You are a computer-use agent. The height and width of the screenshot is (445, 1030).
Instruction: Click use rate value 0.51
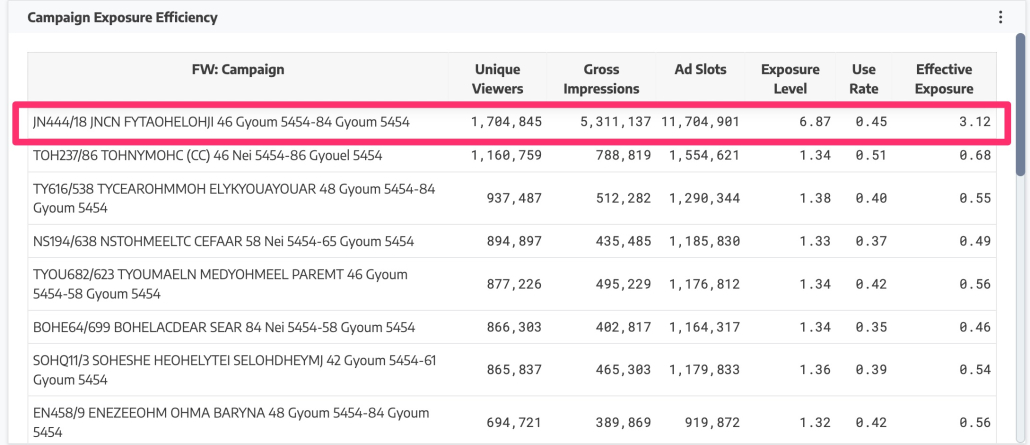[x=871, y=156]
